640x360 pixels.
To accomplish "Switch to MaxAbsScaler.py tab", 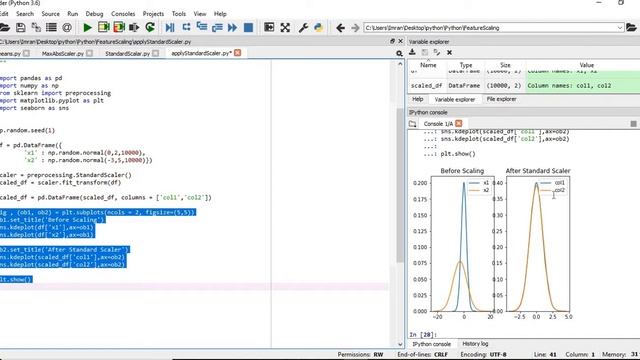I will (62, 53).
